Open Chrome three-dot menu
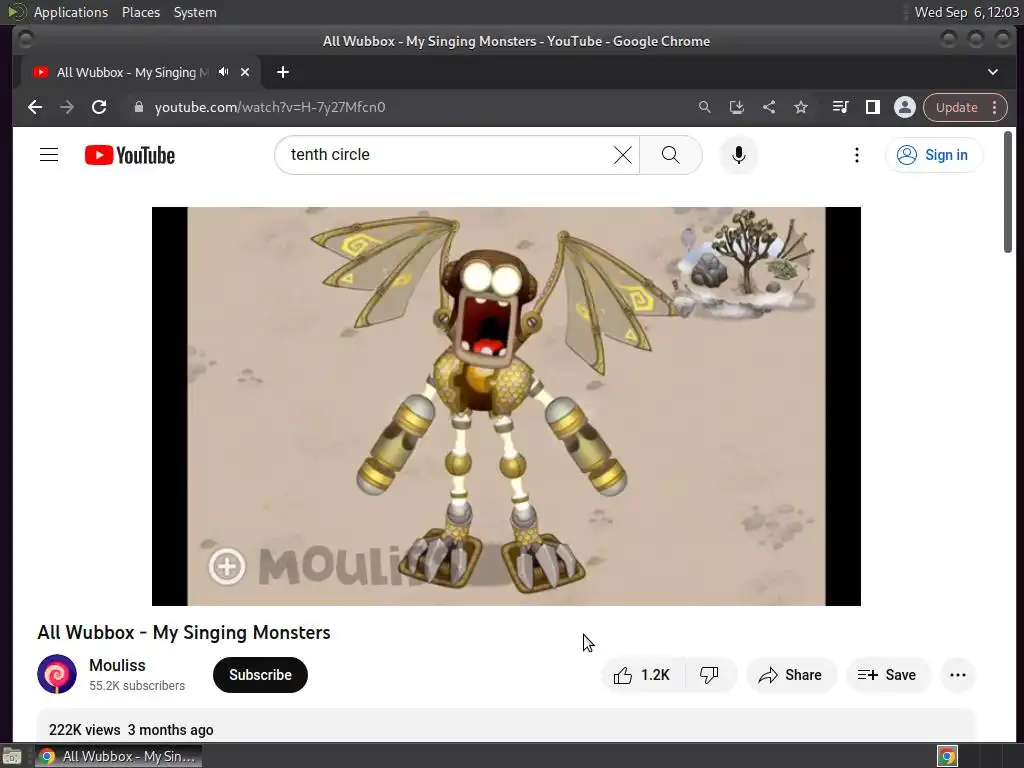Image resolution: width=1024 pixels, height=768 pixels. click(x=995, y=107)
